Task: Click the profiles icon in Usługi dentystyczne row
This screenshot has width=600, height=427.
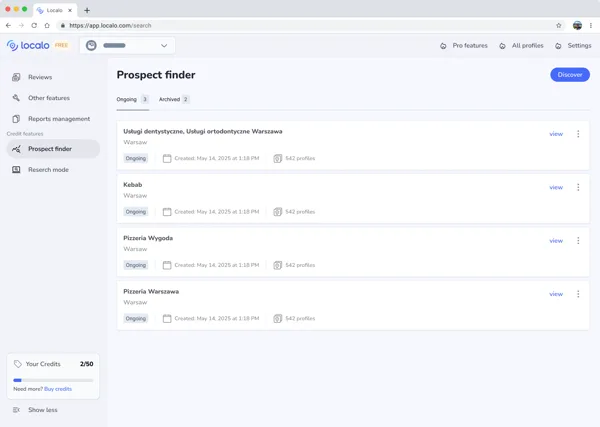Action: 278,158
